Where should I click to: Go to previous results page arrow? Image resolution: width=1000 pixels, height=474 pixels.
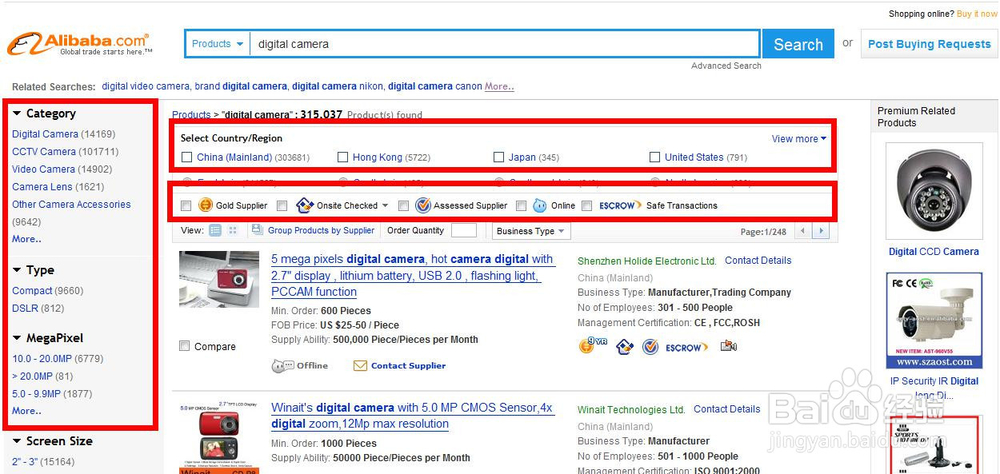pyautogui.click(x=804, y=231)
